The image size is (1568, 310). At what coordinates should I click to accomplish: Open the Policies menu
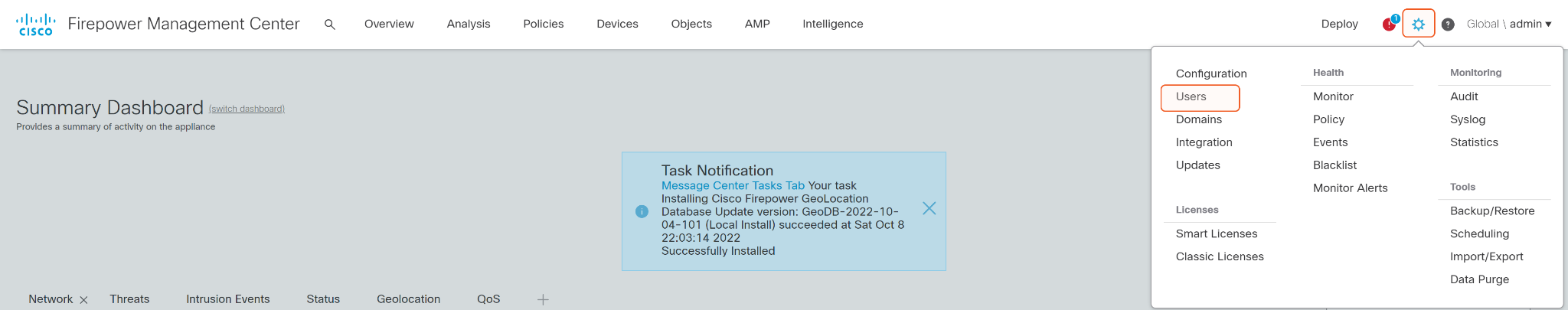543,24
